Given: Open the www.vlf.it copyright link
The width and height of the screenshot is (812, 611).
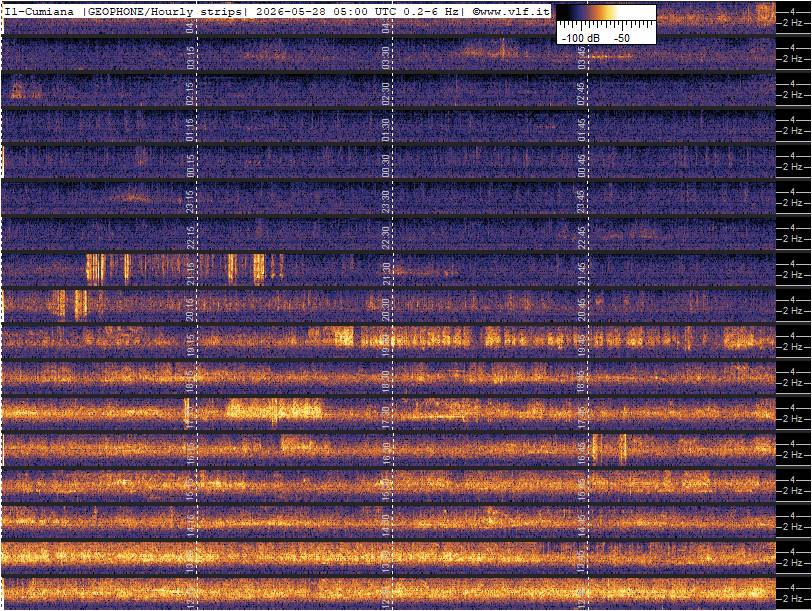Looking at the screenshot, I should coord(511,11).
